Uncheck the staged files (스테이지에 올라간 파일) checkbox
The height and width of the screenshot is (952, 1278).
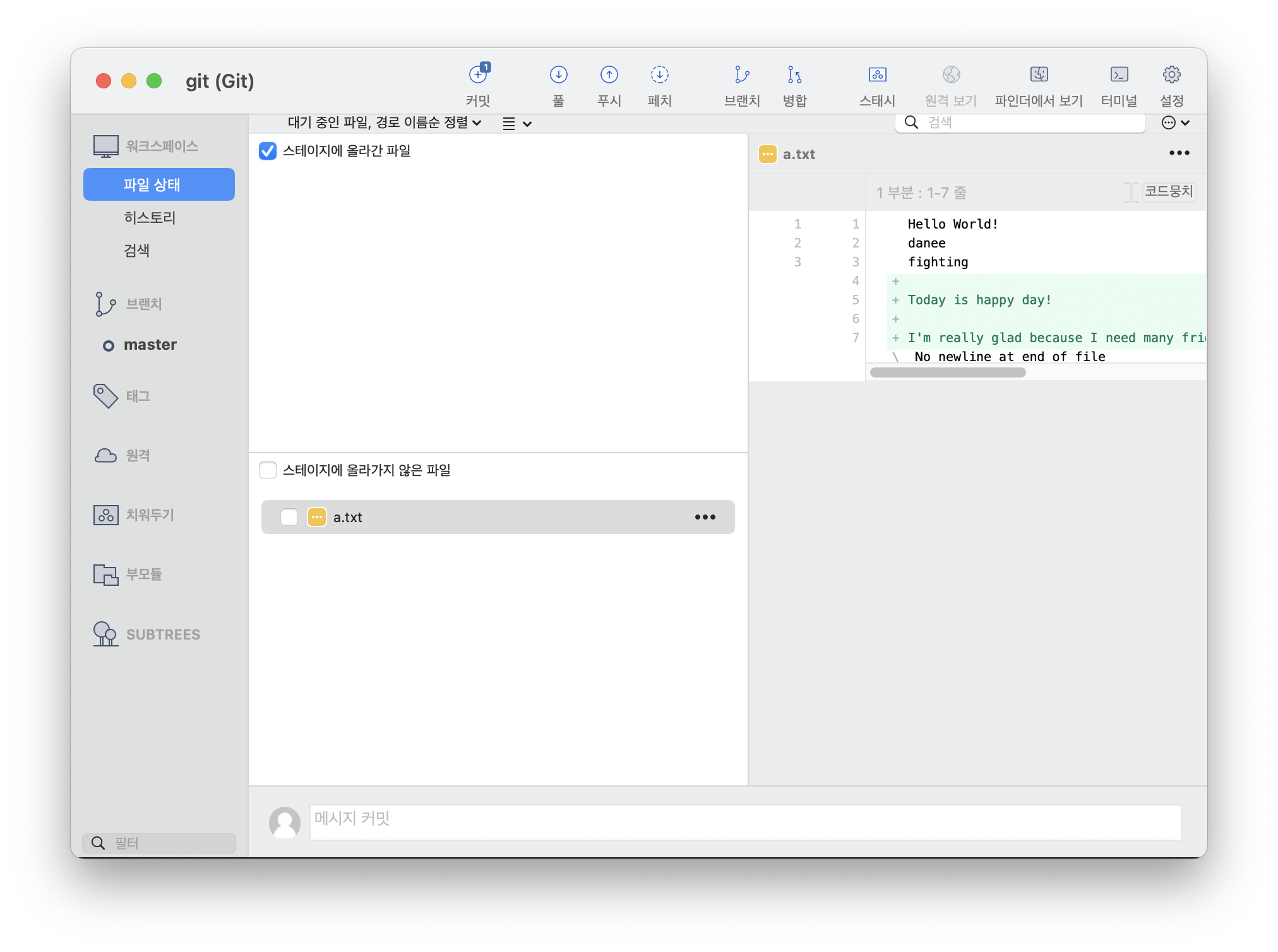pyautogui.click(x=268, y=151)
